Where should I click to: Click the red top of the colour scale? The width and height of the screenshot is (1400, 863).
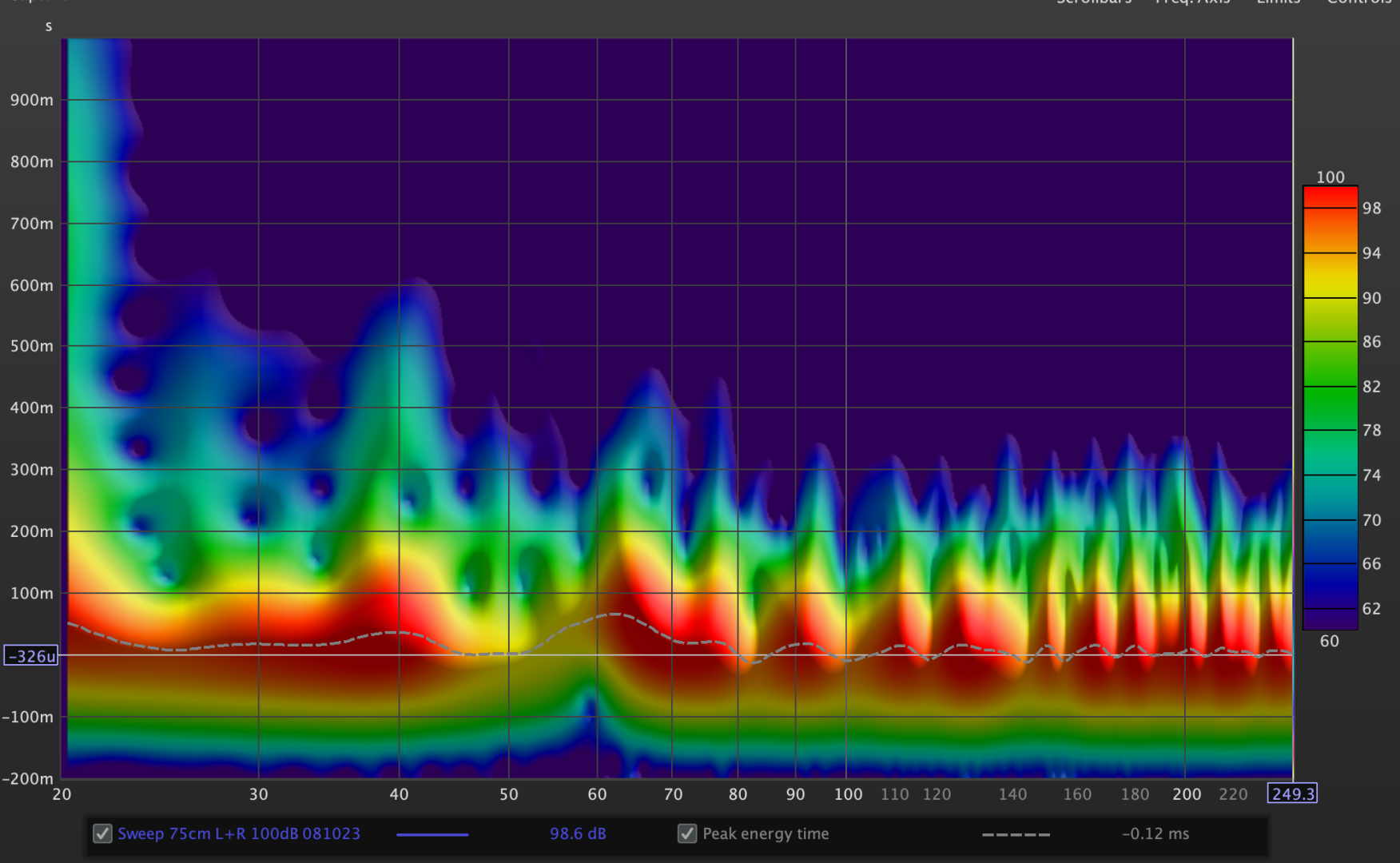[1330, 196]
